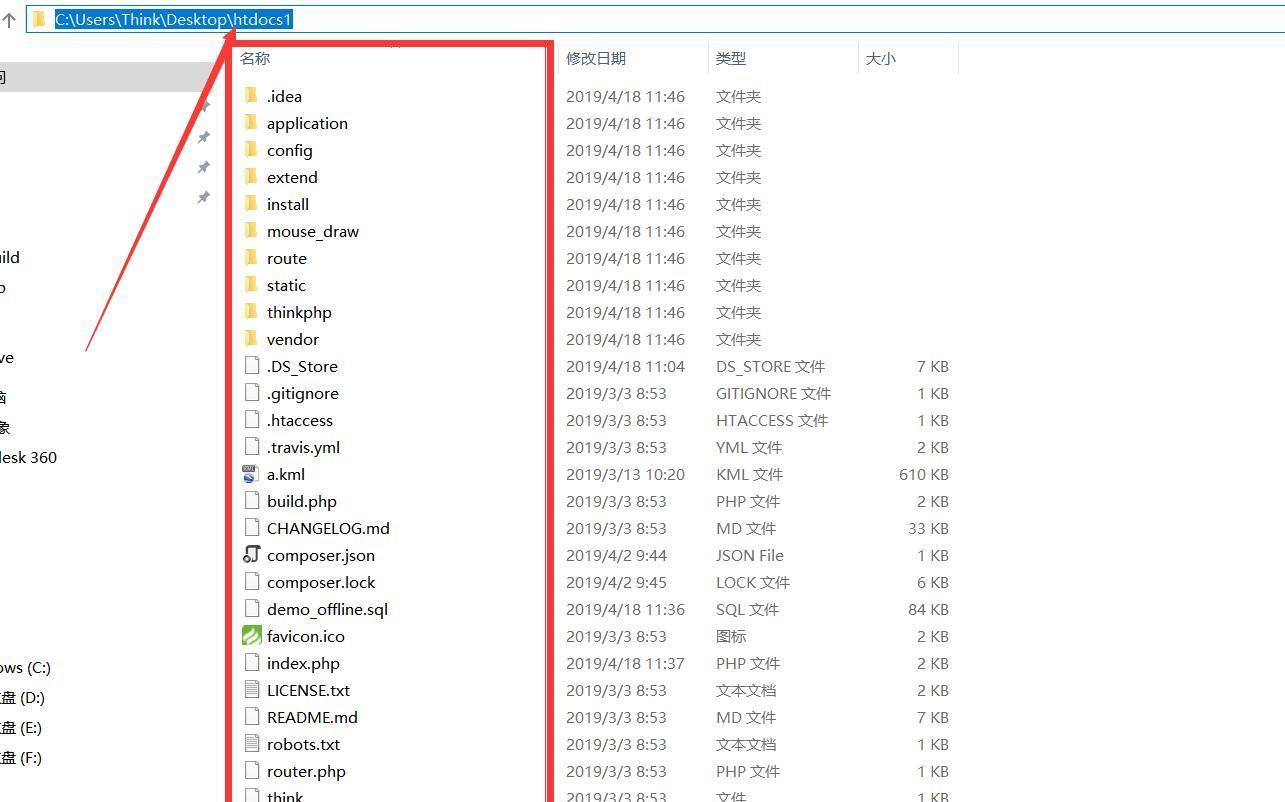
Task: Click the 2019/3/13 10:20 date cell
Action: pyautogui.click(x=625, y=474)
